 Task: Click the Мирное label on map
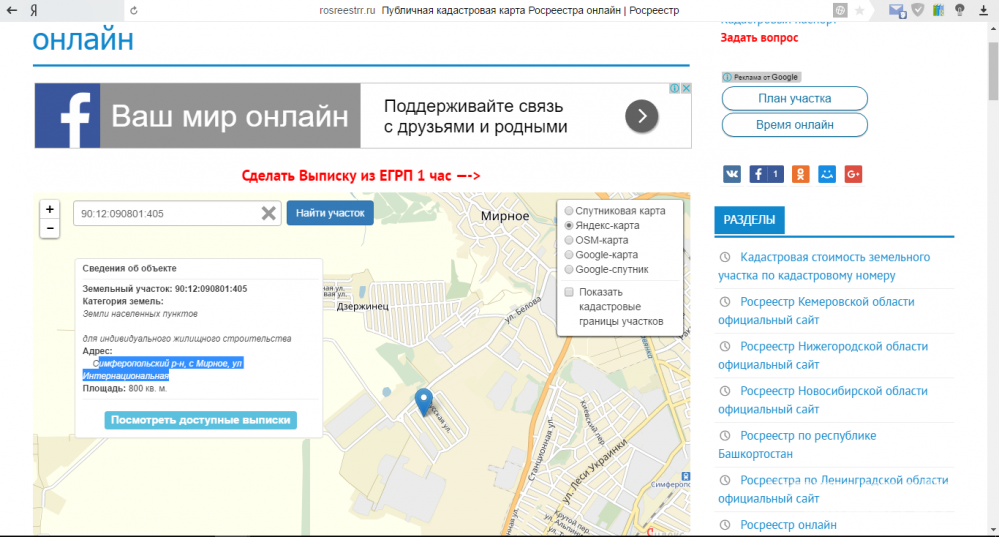[x=505, y=216]
